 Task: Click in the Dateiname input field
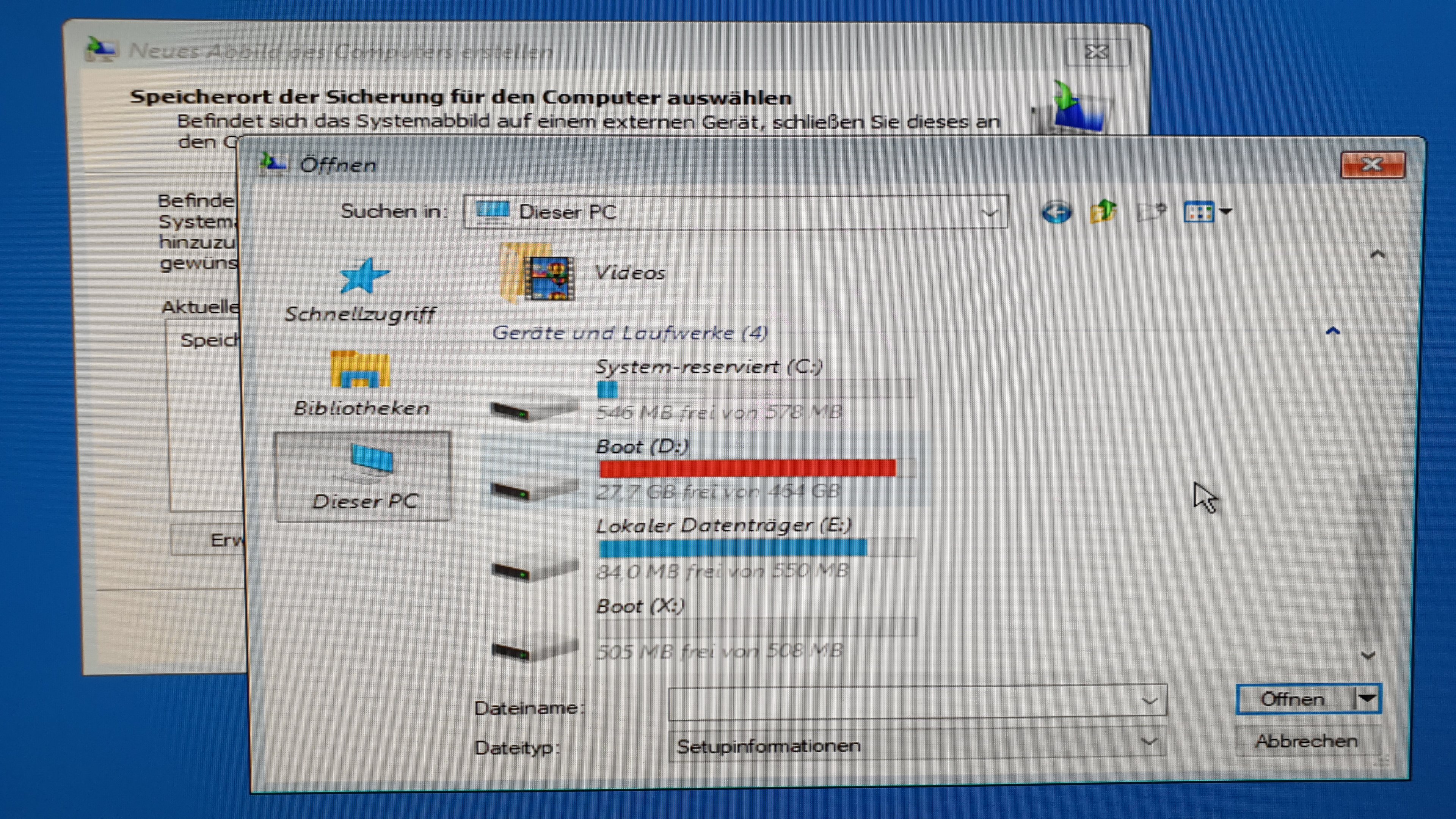pyautogui.click(x=904, y=703)
